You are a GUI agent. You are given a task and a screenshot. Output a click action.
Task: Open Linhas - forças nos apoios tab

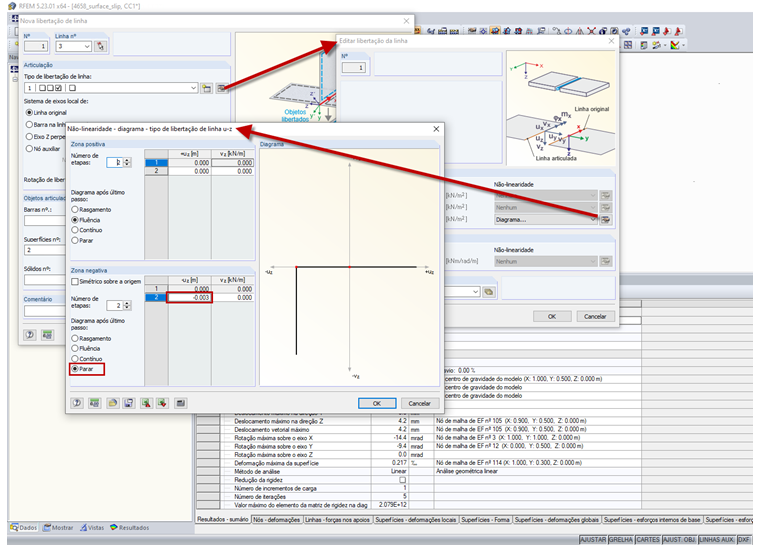pos(337,519)
